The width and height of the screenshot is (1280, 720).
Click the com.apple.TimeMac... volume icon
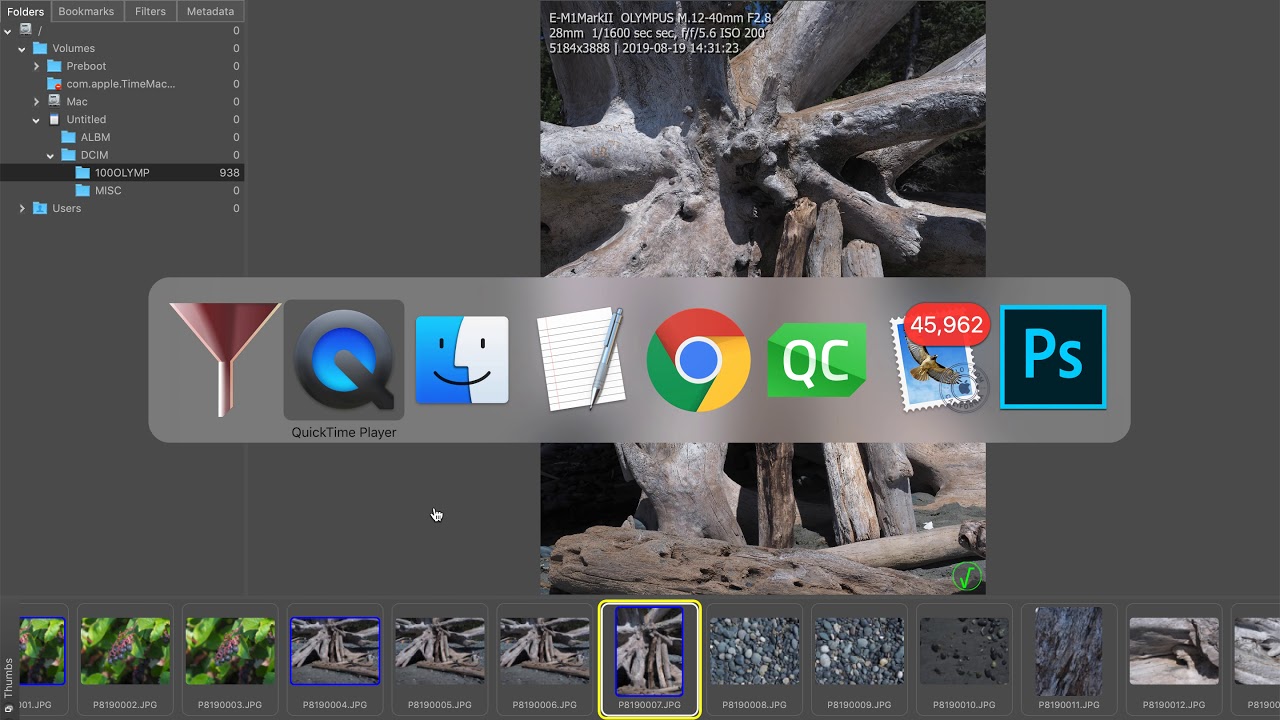click(54, 84)
